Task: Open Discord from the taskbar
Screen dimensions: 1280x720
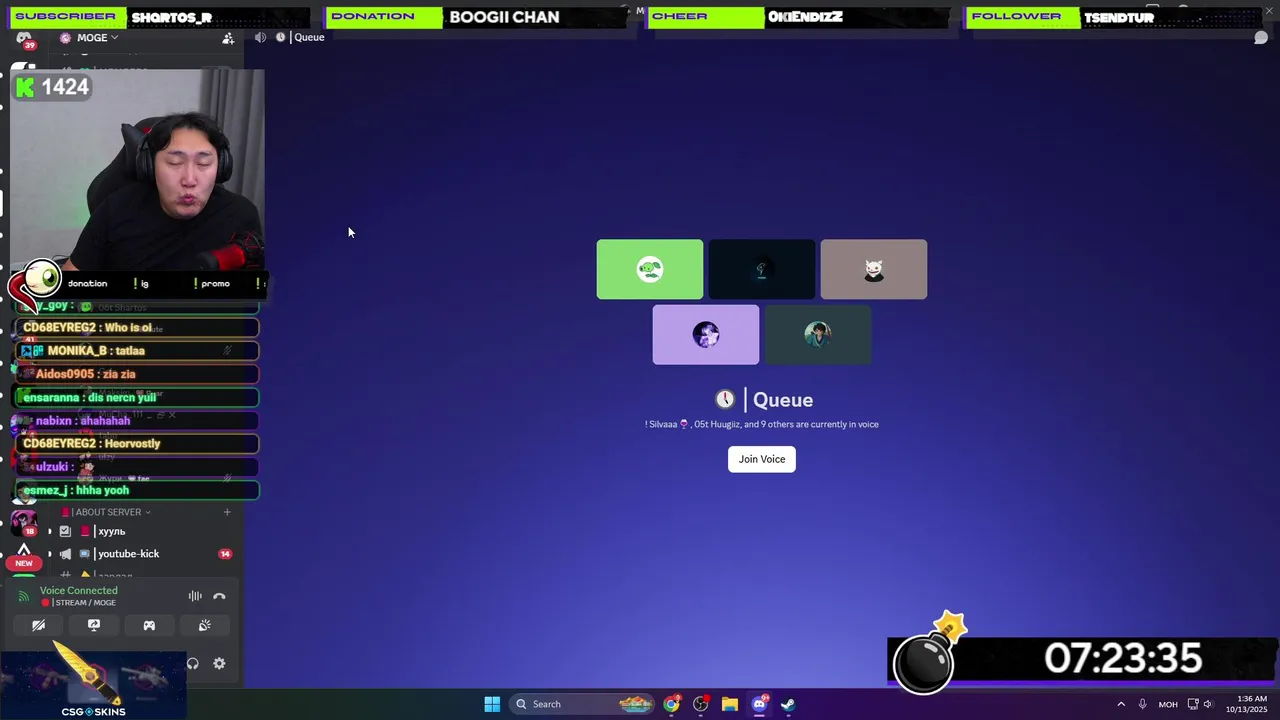Action: [759, 704]
